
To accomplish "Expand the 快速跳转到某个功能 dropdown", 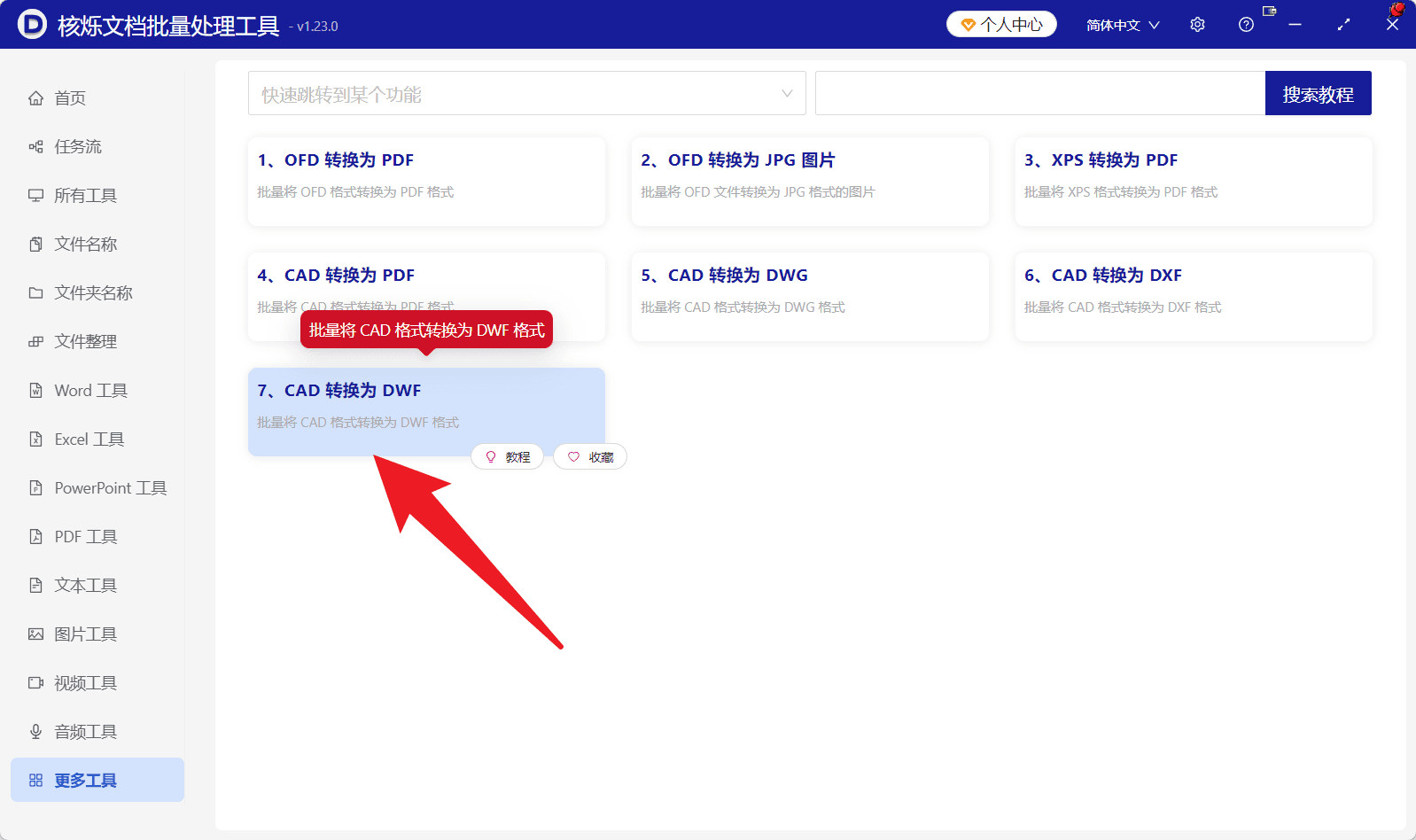I will (527, 93).
